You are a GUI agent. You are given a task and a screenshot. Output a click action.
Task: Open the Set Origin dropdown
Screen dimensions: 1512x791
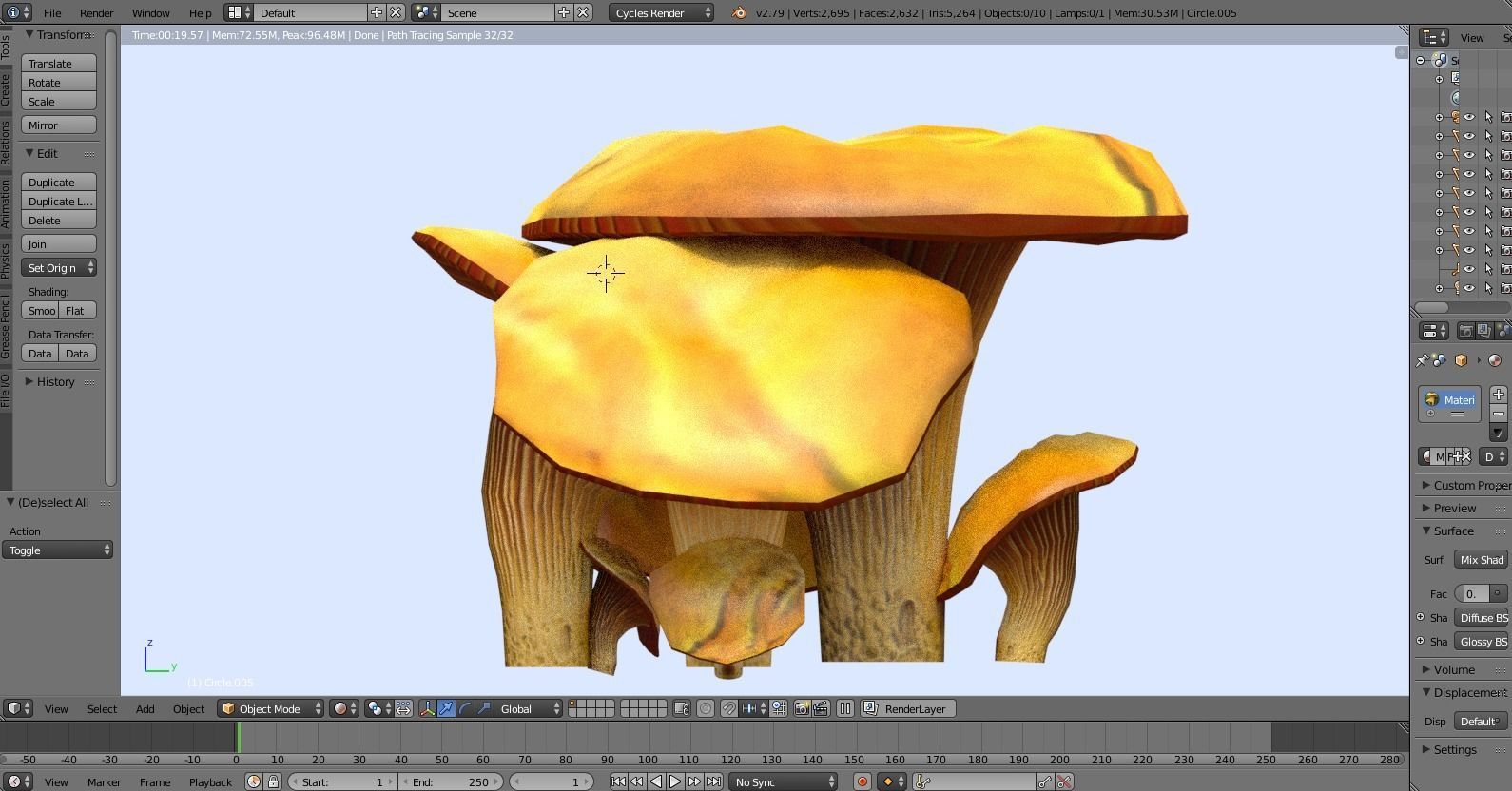pyautogui.click(x=59, y=267)
